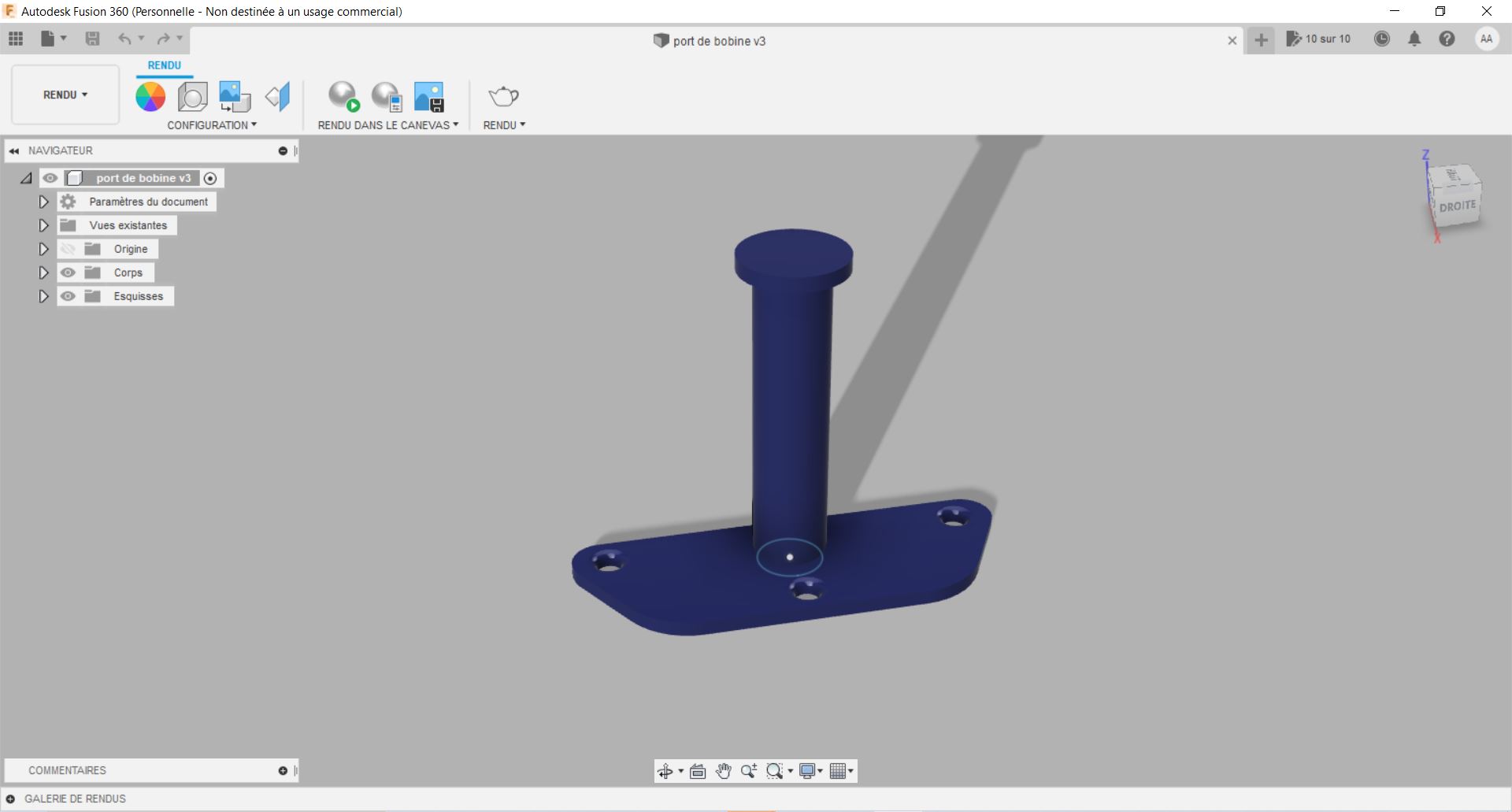
Task: Toggle Esquisses folder visibility eye
Action: tap(69, 296)
